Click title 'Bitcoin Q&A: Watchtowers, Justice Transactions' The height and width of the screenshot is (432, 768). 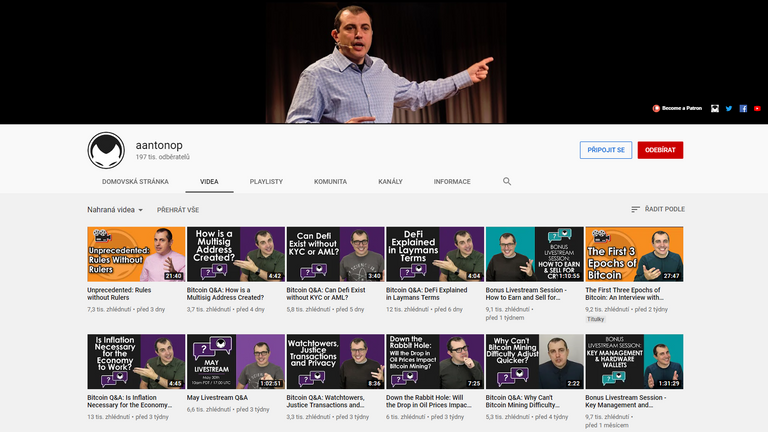[326, 401]
